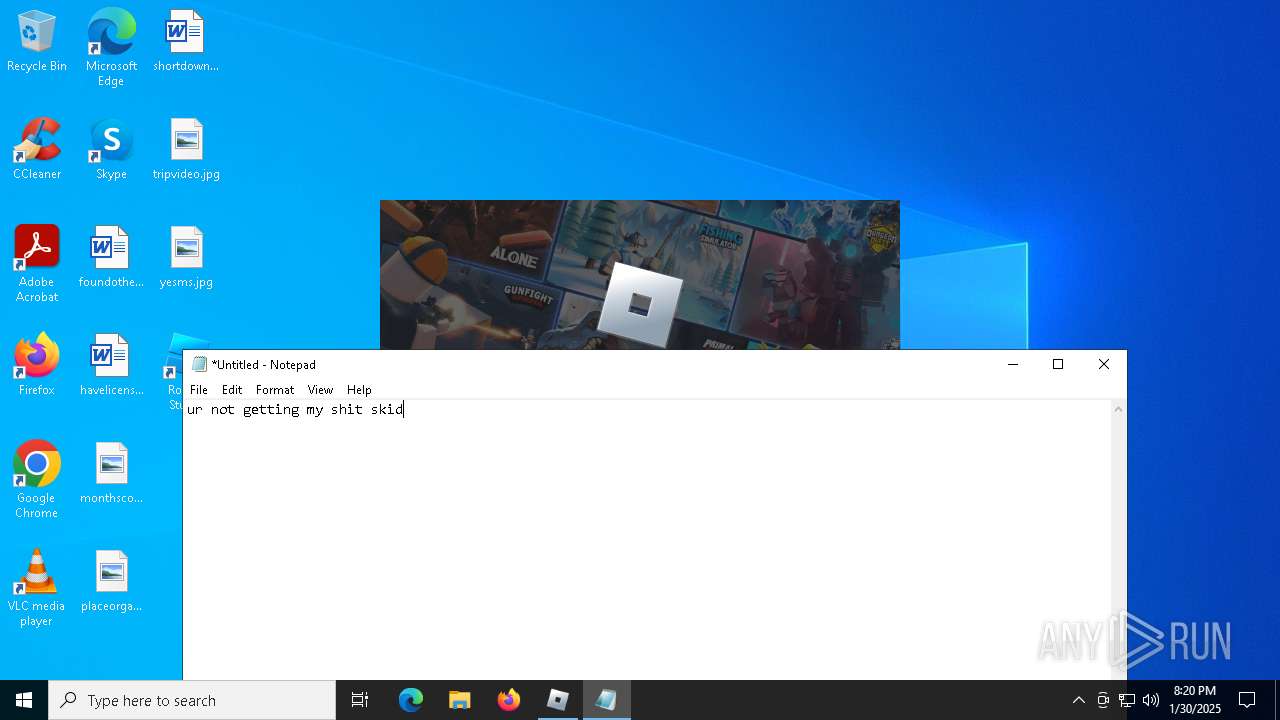The width and height of the screenshot is (1280, 720).
Task: Open Notepad's Help menu
Action: point(359,390)
